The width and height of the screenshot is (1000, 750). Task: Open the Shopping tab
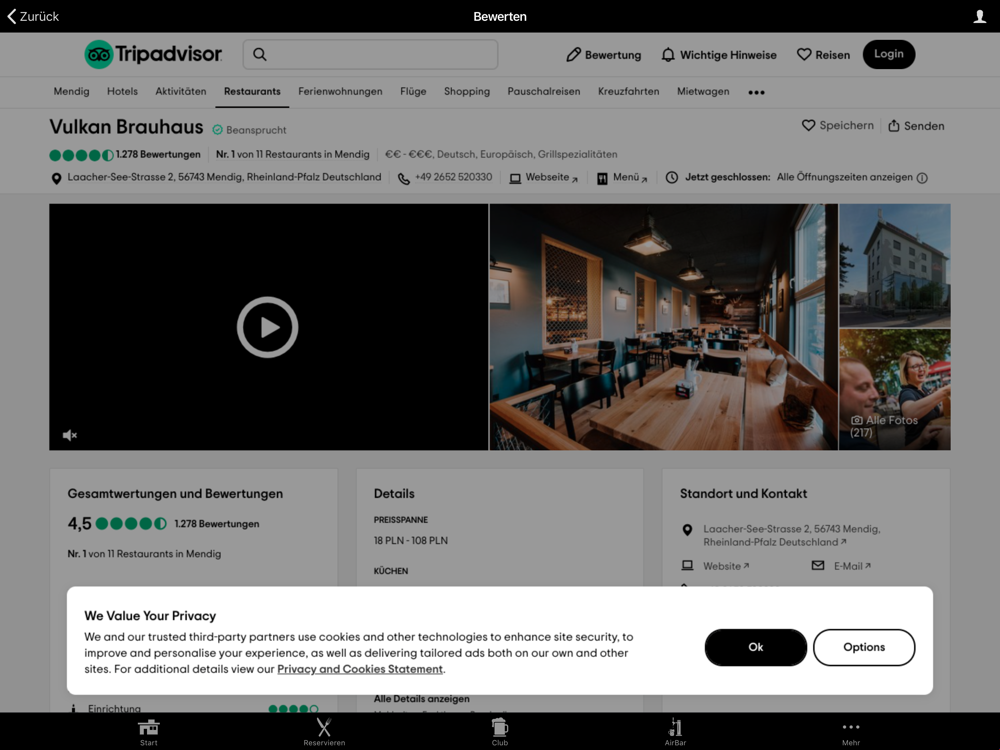[467, 91]
